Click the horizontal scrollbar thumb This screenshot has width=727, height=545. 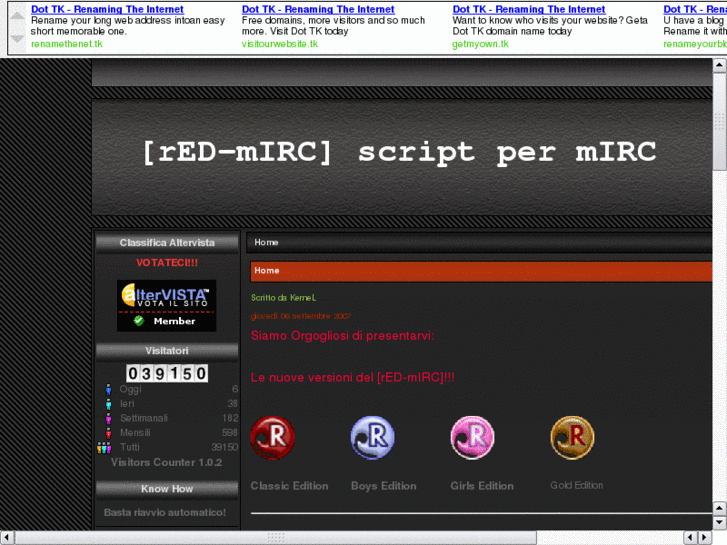click(276, 538)
